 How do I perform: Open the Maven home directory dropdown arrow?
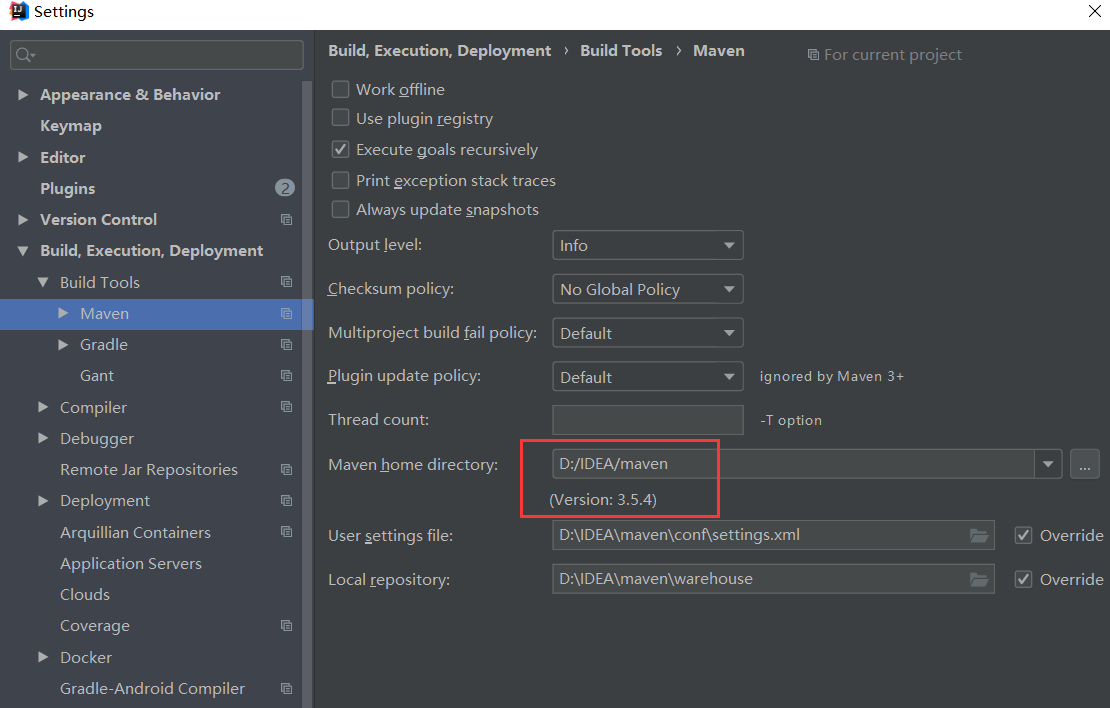click(1048, 464)
